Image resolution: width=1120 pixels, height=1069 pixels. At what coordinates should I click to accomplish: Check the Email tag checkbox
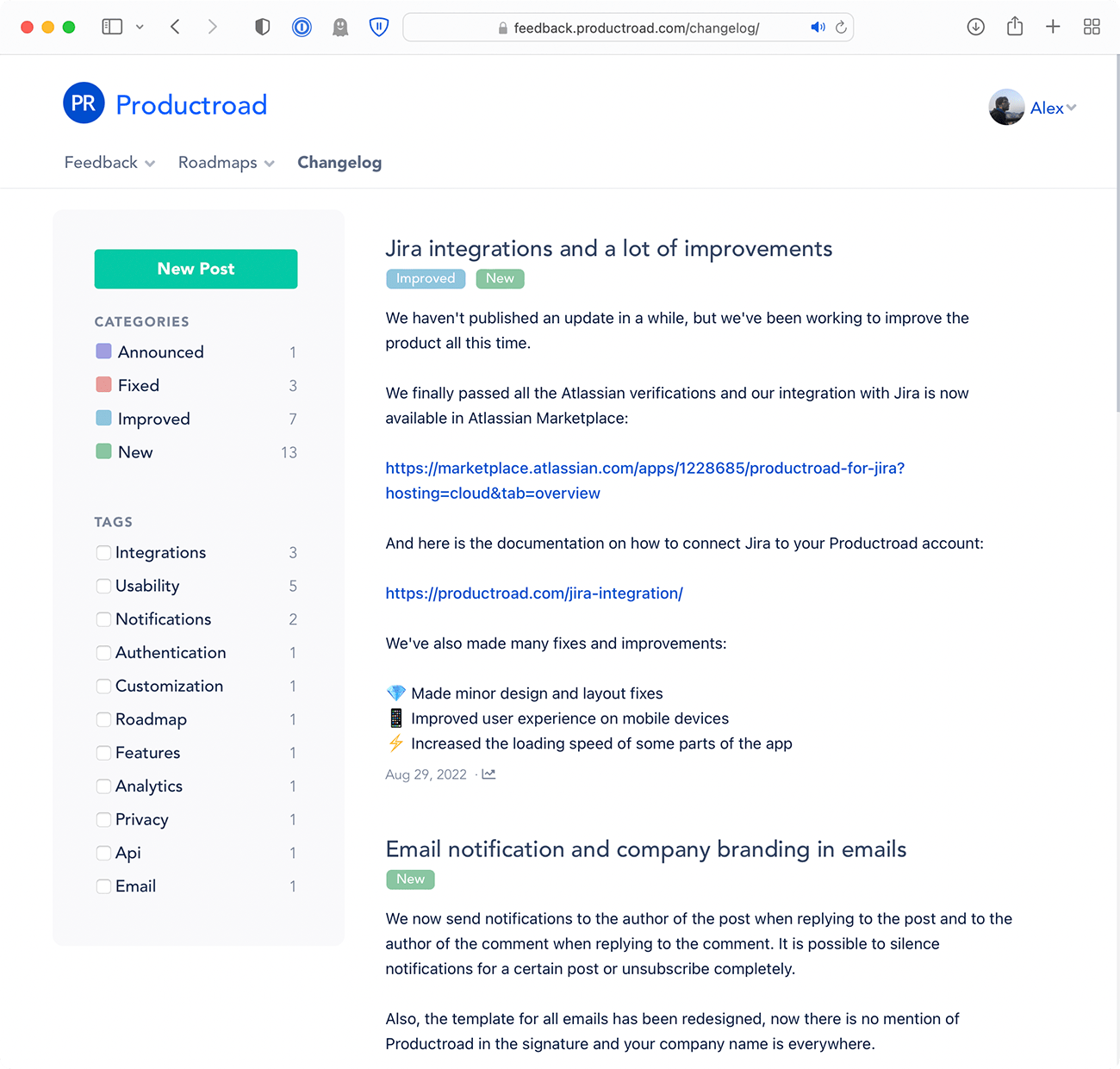[x=103, y=886]
